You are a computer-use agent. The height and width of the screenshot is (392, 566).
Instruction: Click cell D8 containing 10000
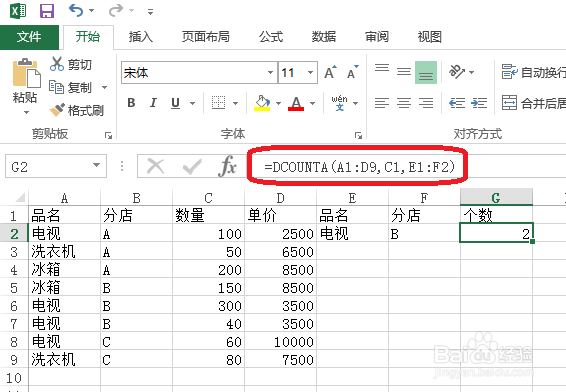click(280, 341)
